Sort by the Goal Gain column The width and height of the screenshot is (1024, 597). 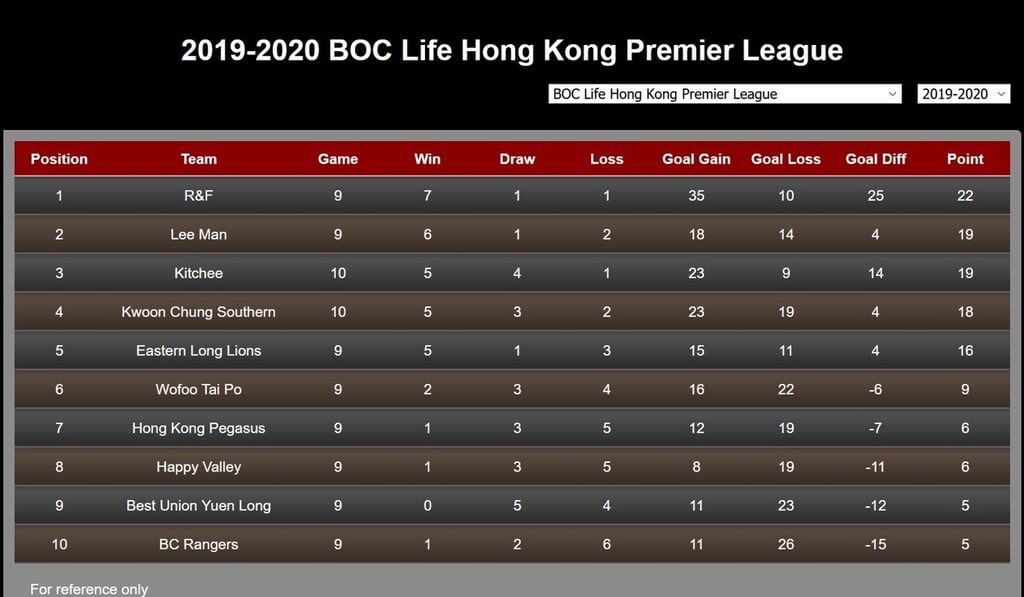(696, 159)
